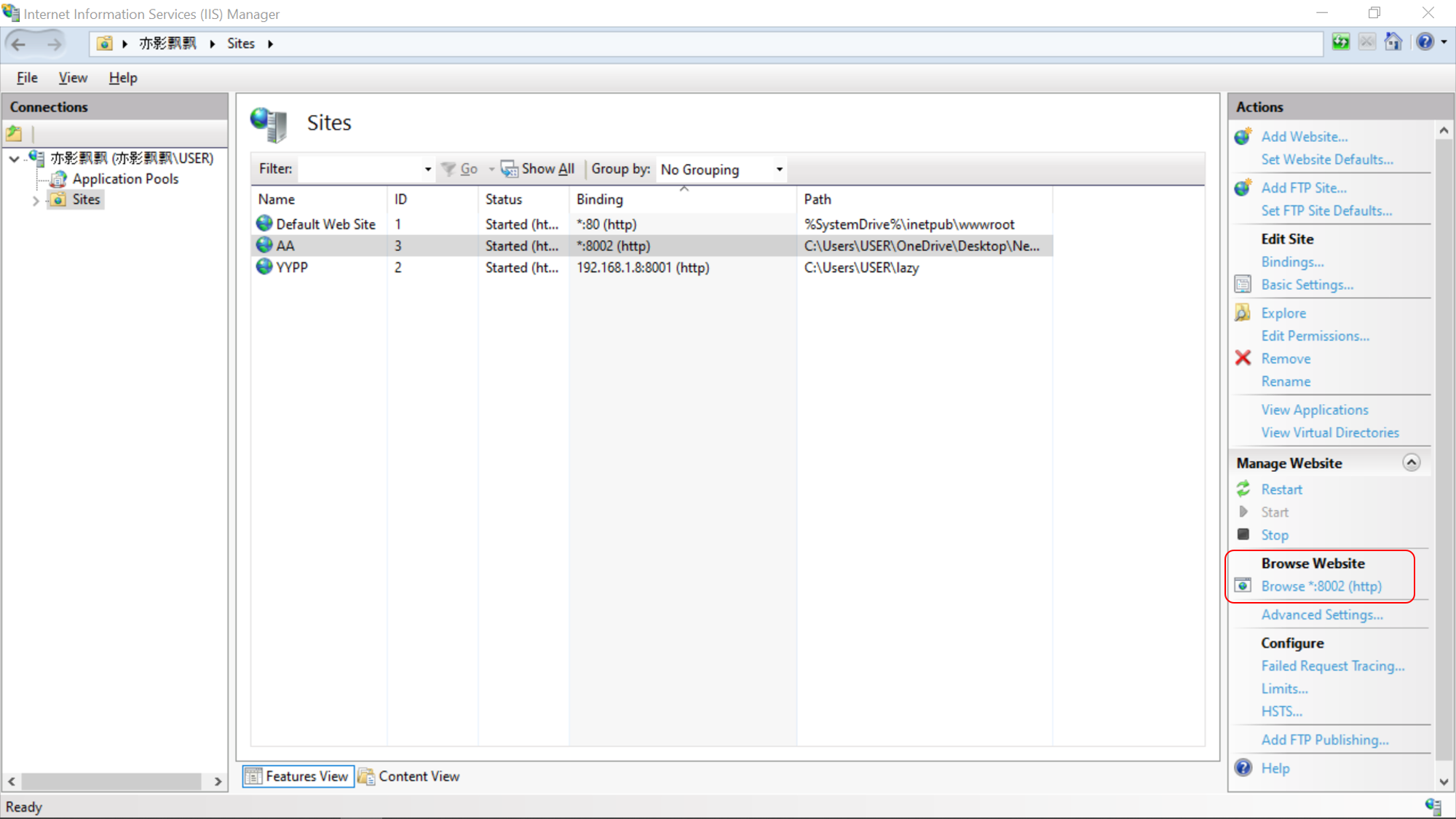This screenshot has width=1456, height=819.
Task: Expand the Sites tree node
Action: [36, 200]
